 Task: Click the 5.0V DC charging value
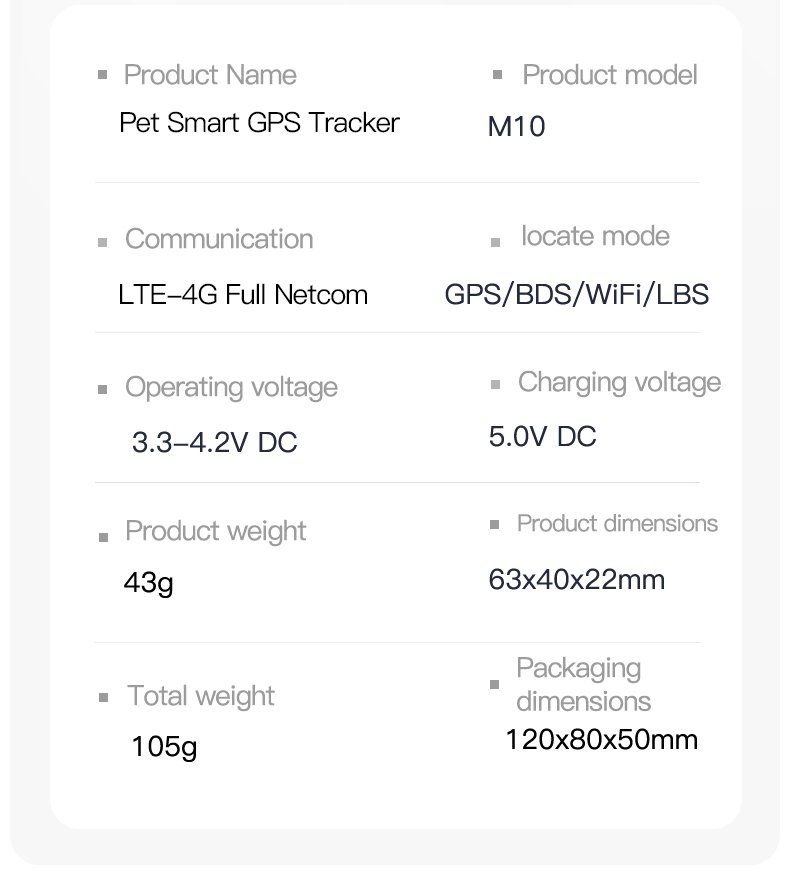pos(542,437)
